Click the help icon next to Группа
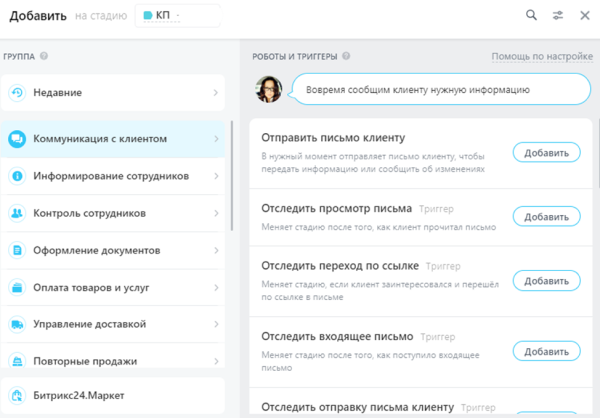This screenshot has height=418, width=600. (45, 57)
